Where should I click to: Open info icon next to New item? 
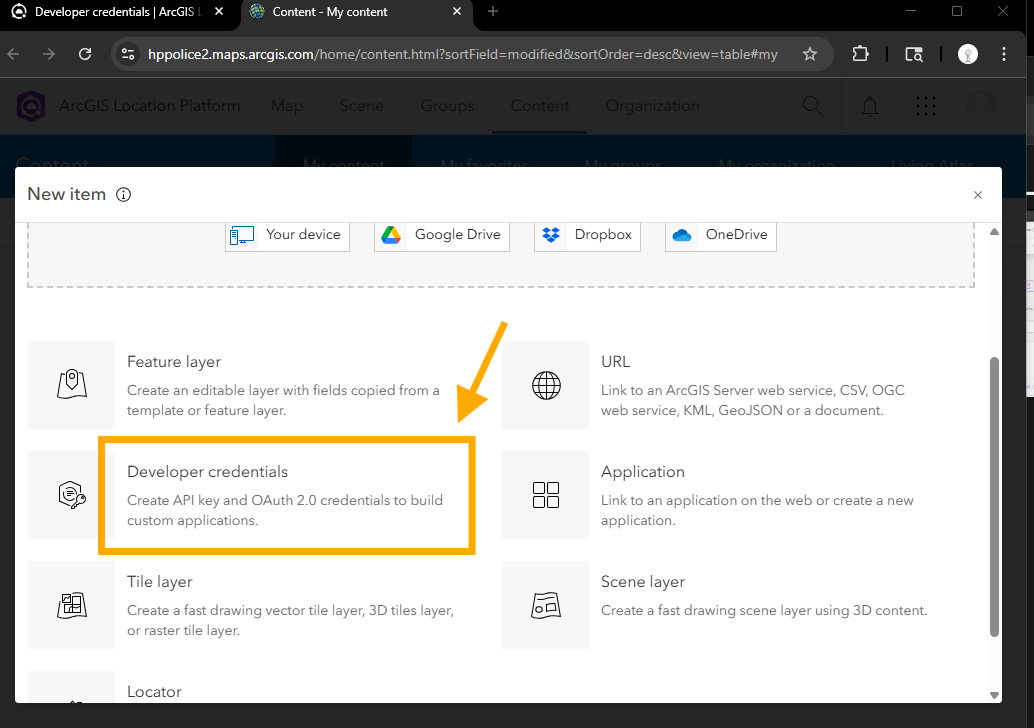123,195
